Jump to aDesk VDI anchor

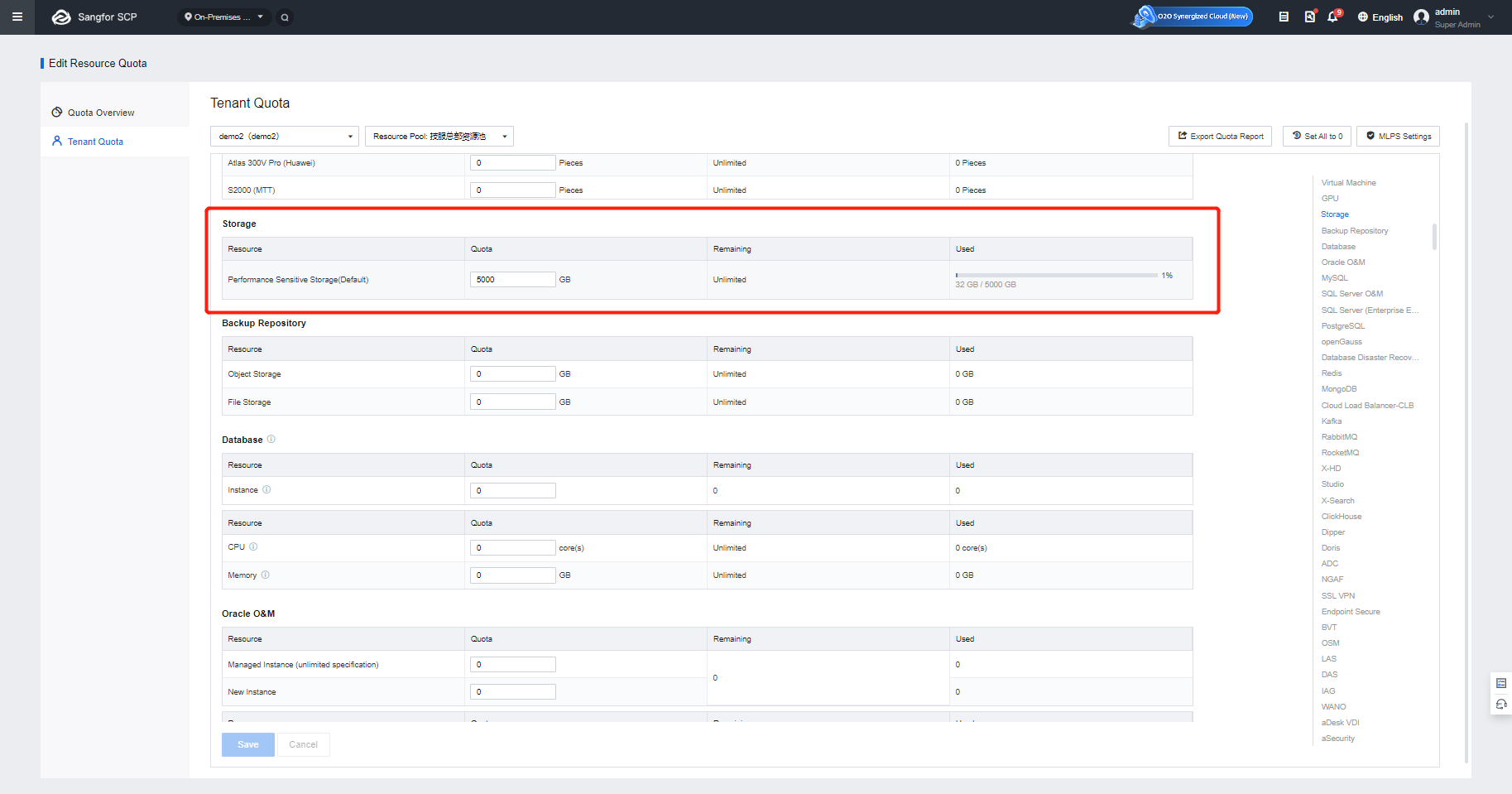tap(1340, 723)
